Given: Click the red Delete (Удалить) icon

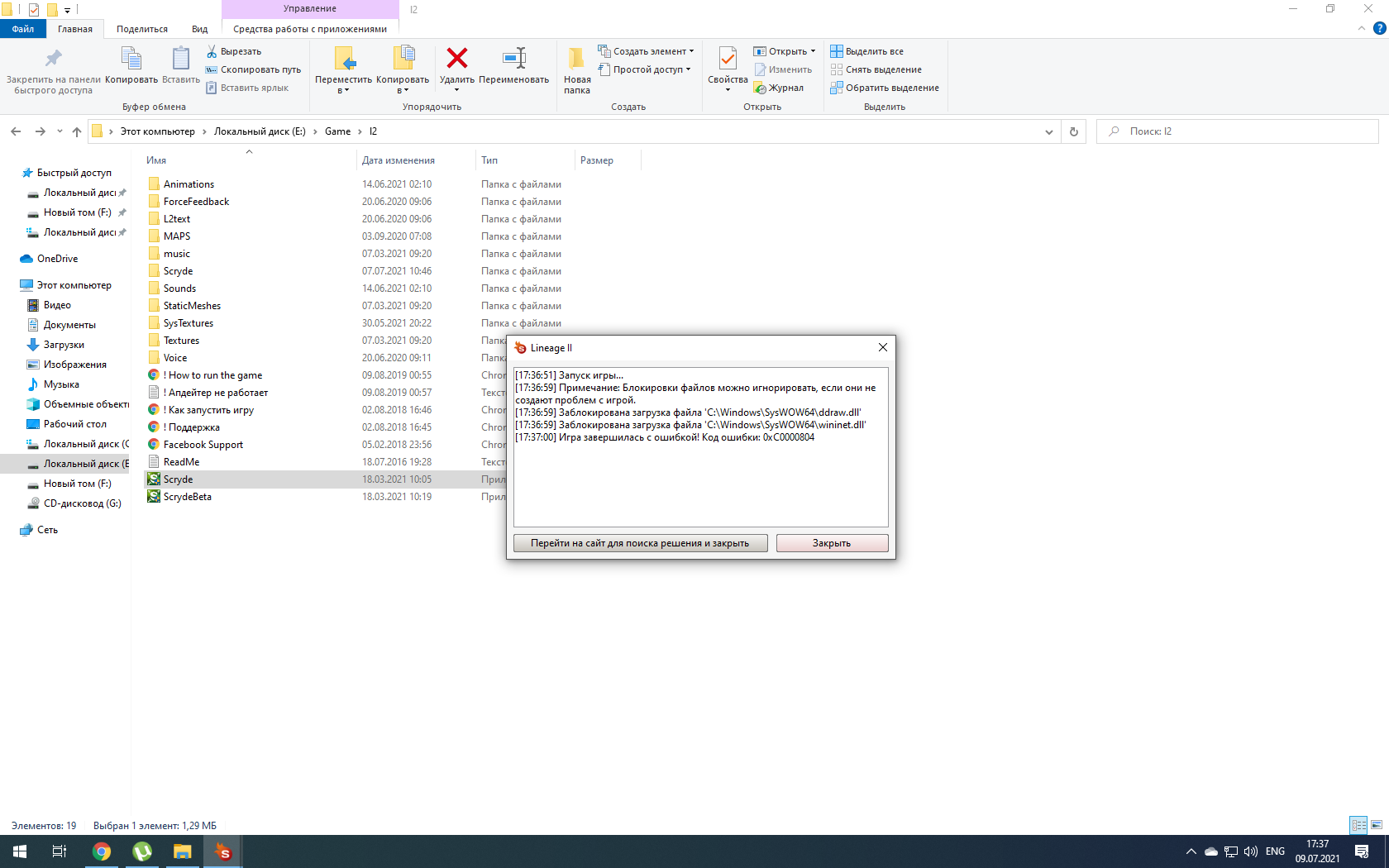Looking at the screenshot, I should click(x=456, y=59).
